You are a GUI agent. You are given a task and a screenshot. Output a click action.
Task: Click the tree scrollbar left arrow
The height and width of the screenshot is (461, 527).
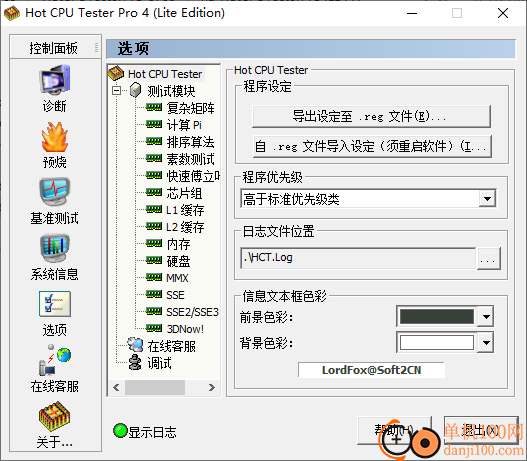(x=116, y=387)
